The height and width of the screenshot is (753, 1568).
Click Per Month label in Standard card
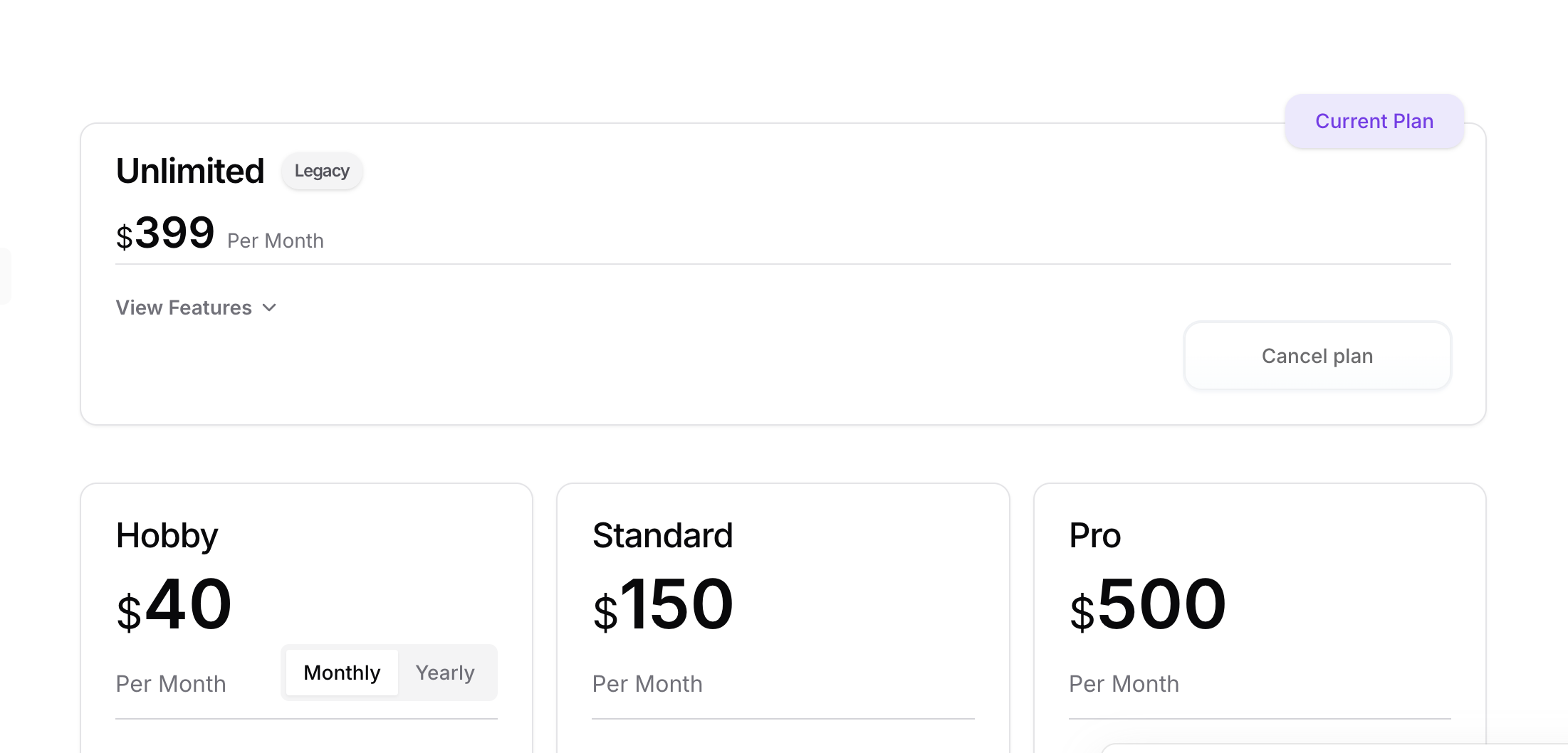tap(647, 684)
